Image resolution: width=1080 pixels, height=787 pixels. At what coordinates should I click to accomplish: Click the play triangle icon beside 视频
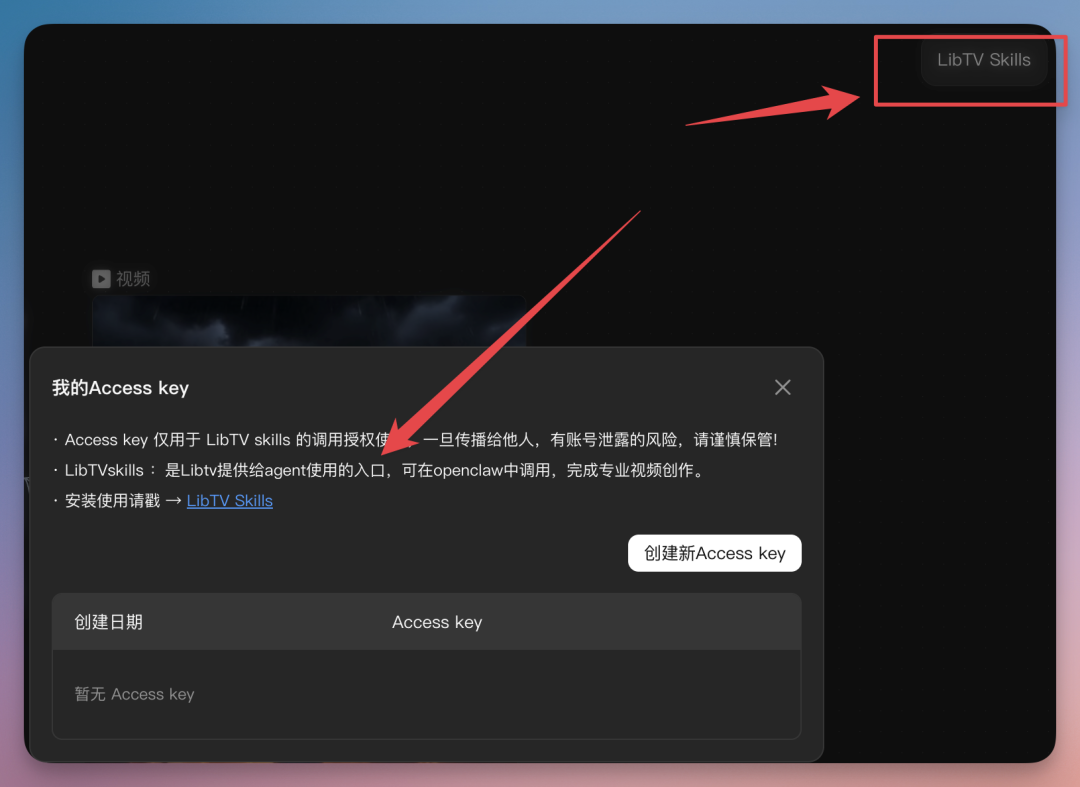100,278
